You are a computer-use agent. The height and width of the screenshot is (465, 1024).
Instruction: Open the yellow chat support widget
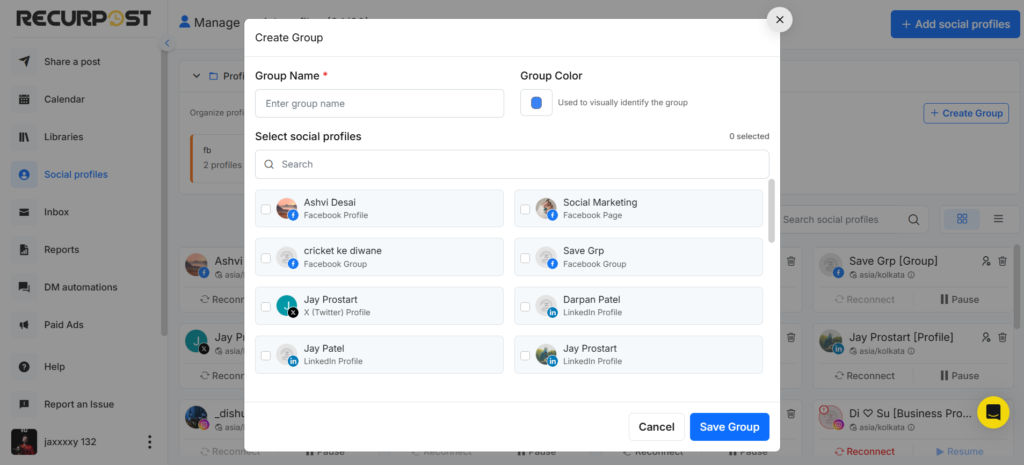pos(993,412)
